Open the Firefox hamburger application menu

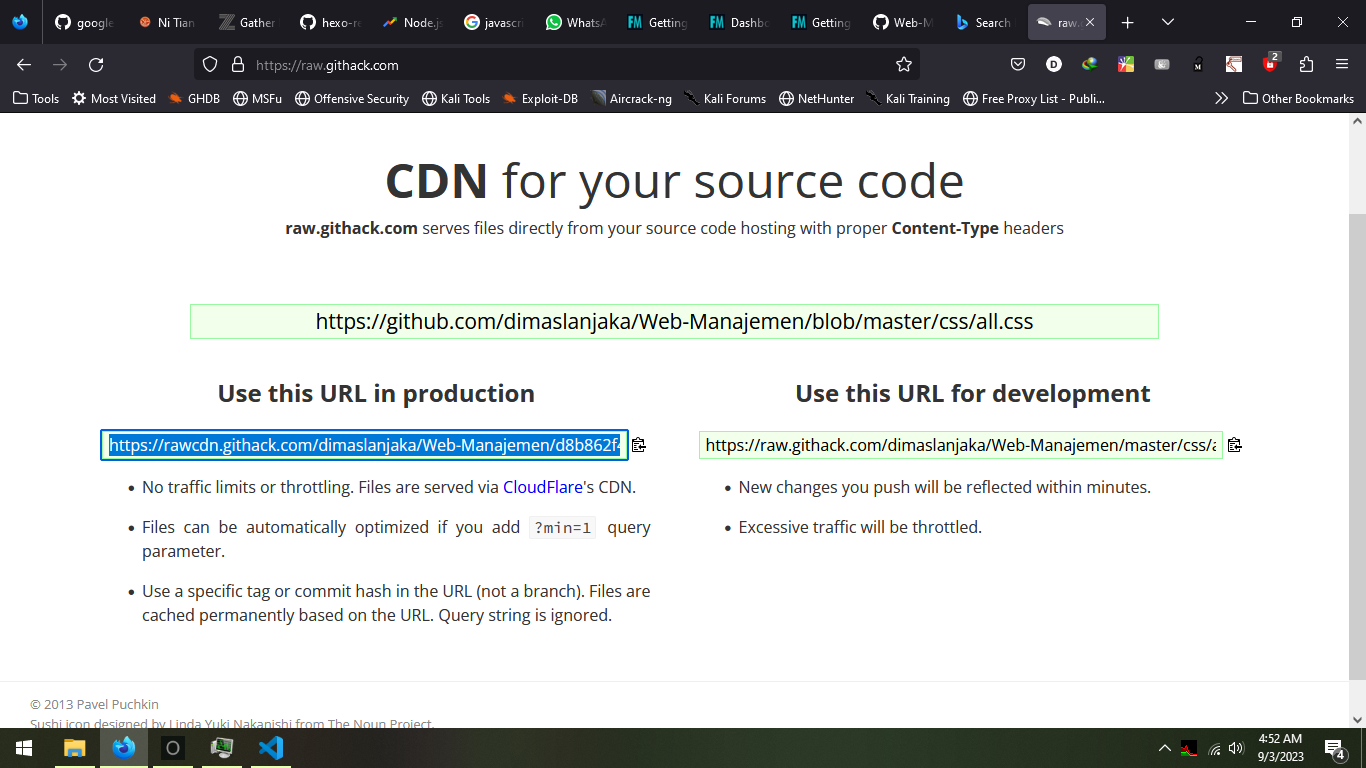[1342, 65]
